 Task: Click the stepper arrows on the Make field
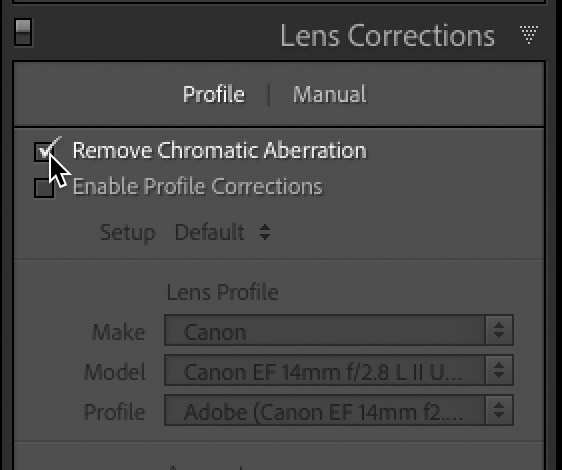[x=499, y=331]
